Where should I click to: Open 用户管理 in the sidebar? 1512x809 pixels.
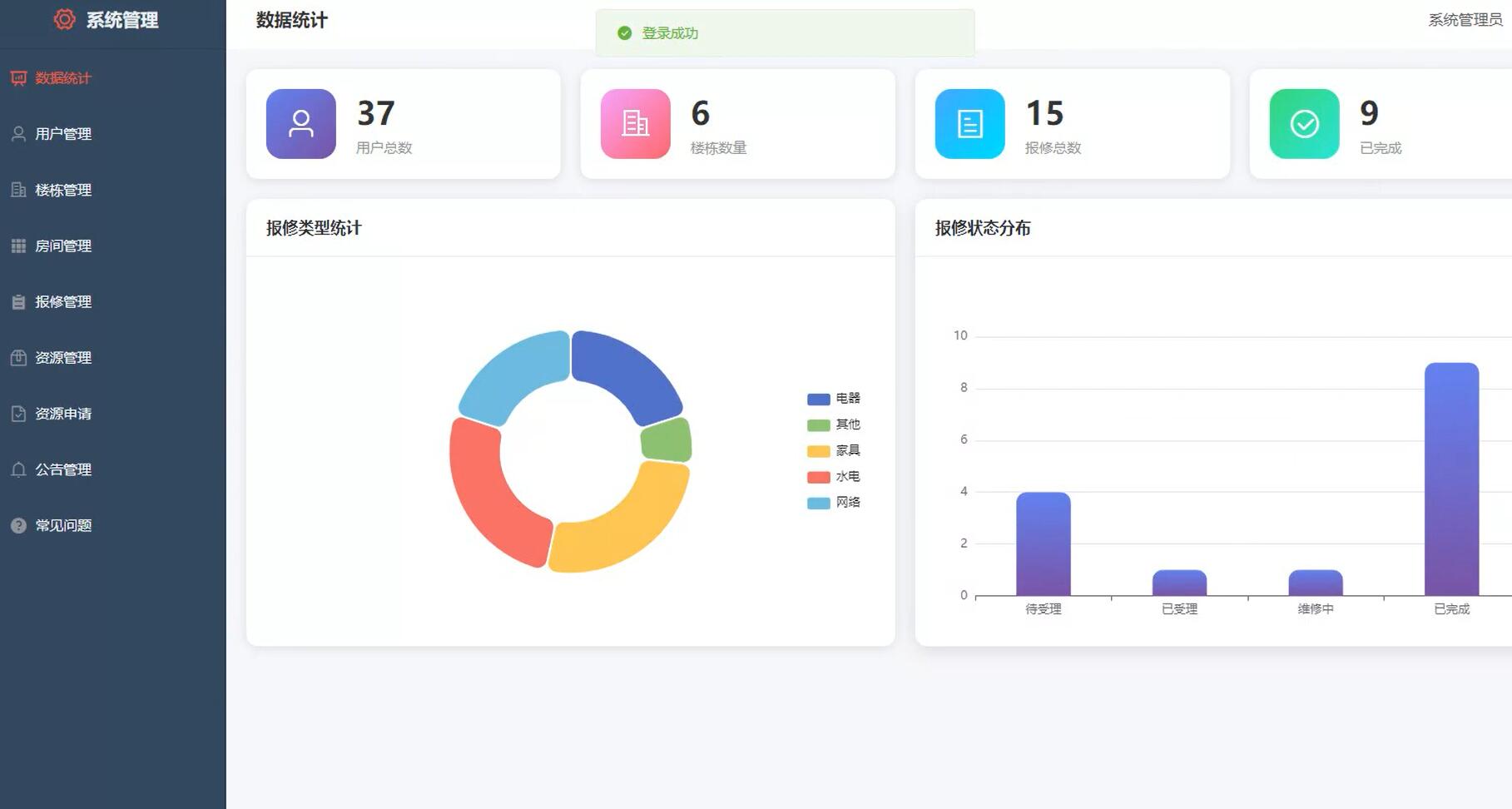pyautogui.click(x=113, y=133)
